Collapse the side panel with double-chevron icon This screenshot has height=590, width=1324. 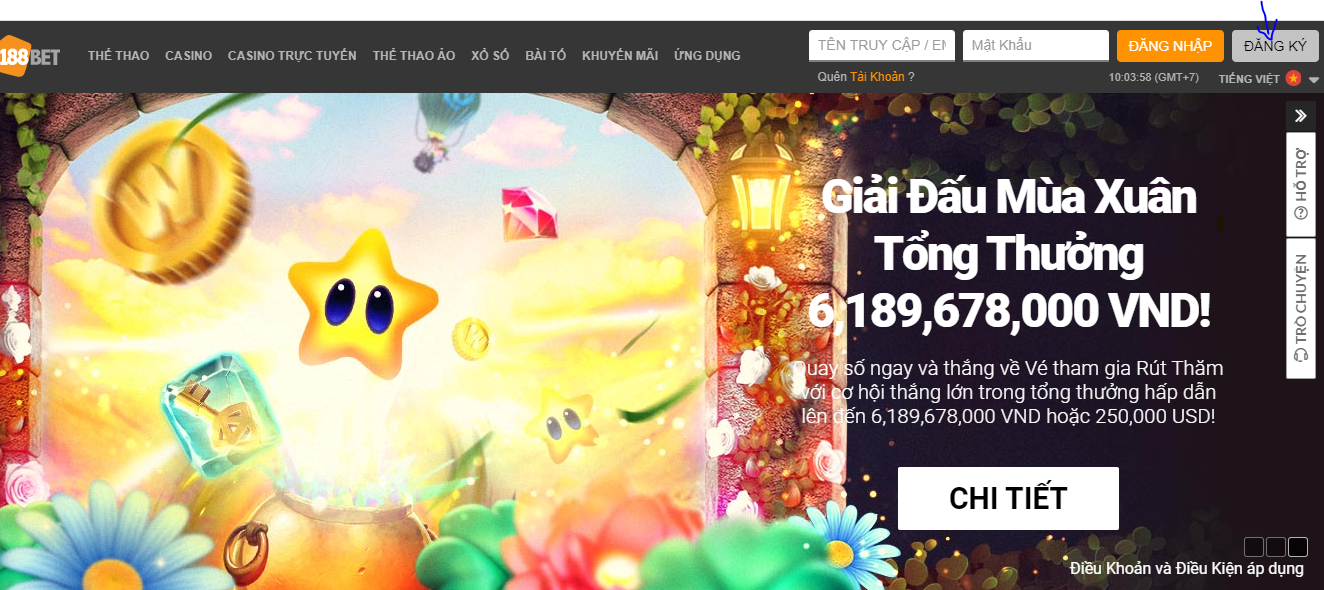coord(1300,116)
